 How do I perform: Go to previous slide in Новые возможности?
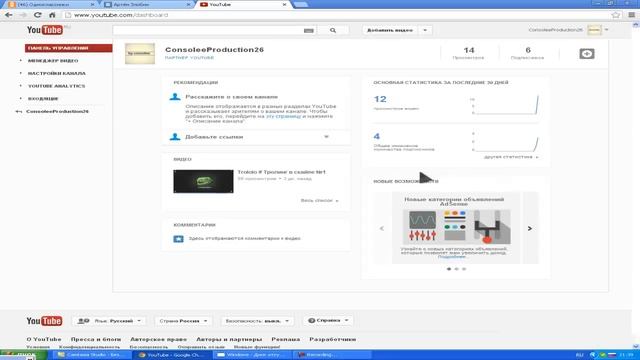382,228
